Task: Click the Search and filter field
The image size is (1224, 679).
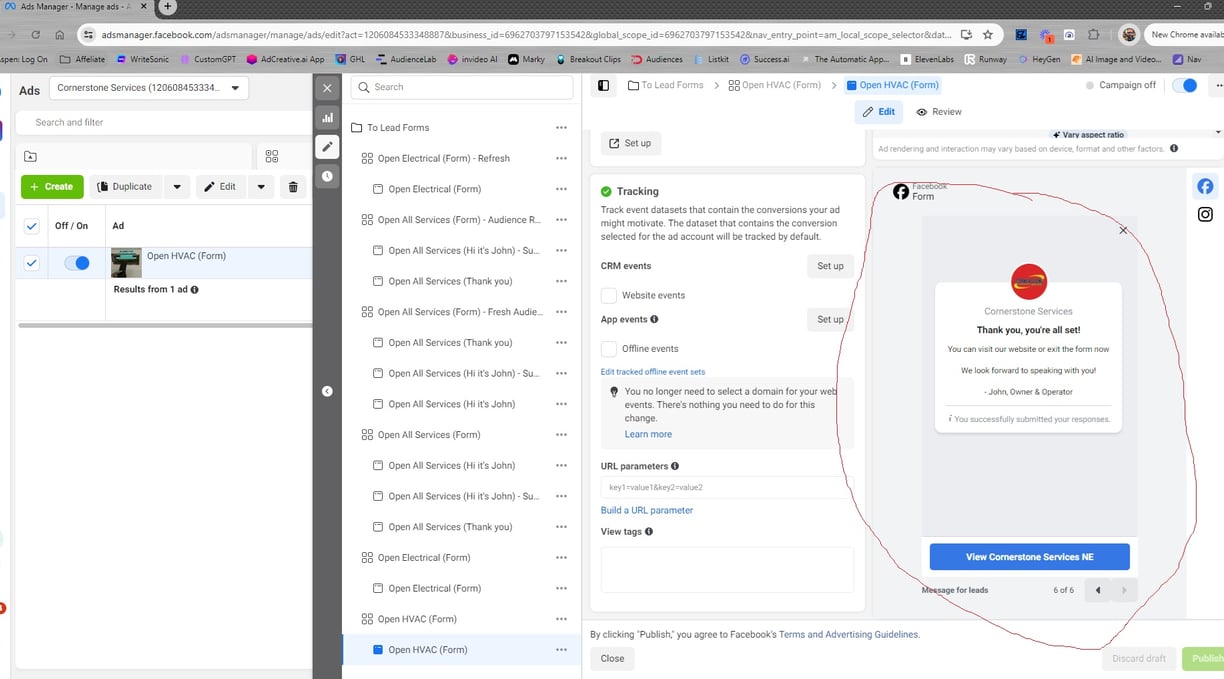Action: pyautogui.click(x=165, y=122)
